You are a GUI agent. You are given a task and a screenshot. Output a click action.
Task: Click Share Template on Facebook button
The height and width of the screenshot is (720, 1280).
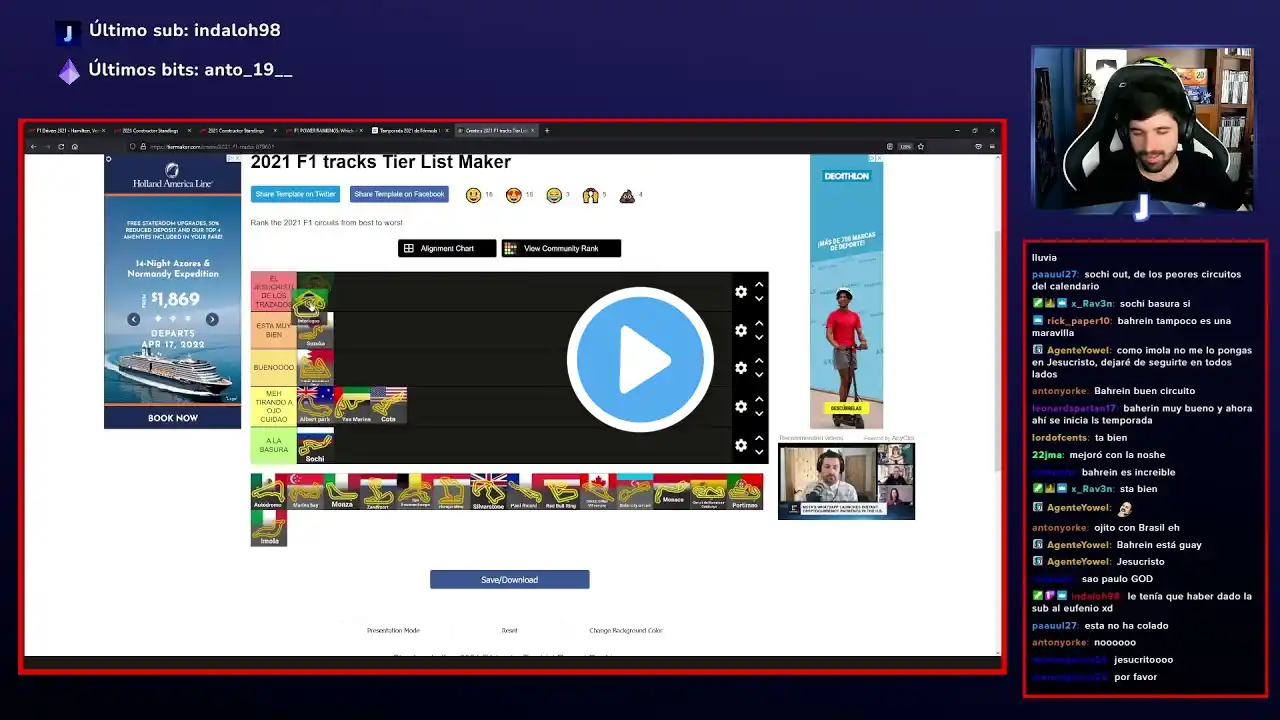[399, 194]
